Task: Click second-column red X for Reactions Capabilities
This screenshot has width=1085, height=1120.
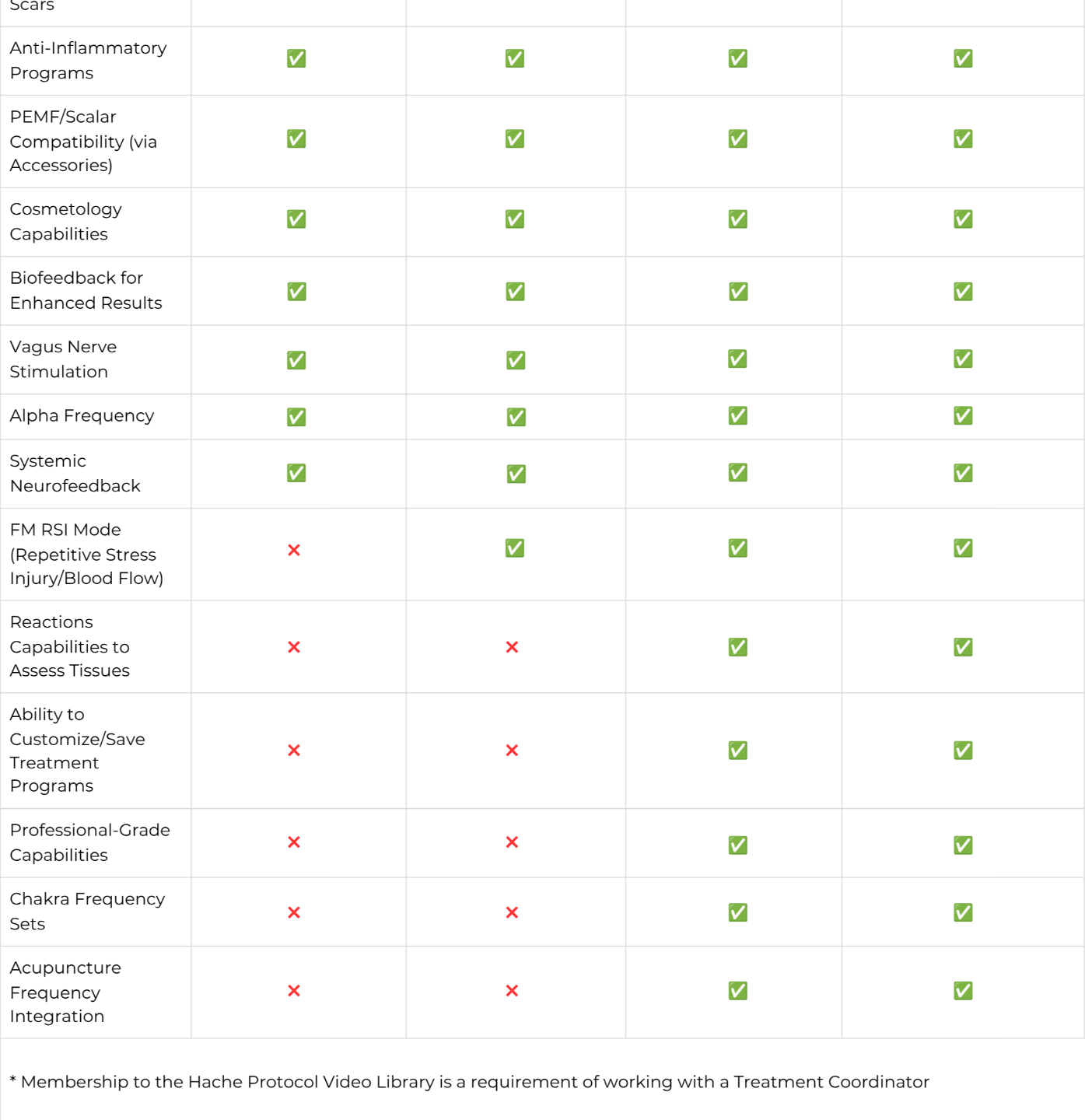Action: click(512, 647)
